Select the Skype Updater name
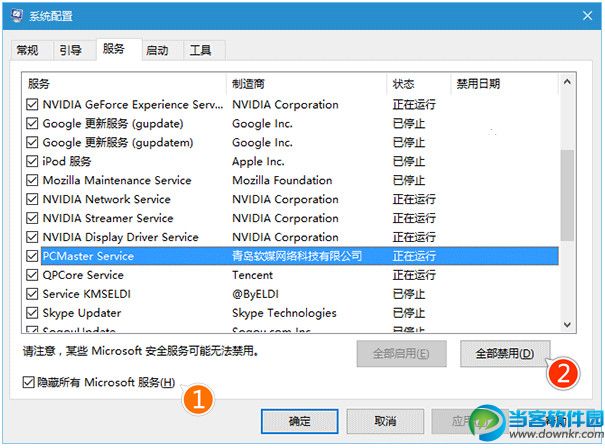 tap(82, 313)
